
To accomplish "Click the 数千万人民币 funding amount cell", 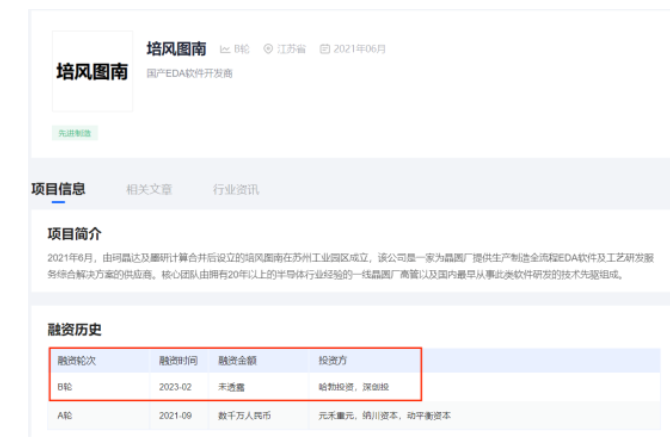I will (245, 415).
